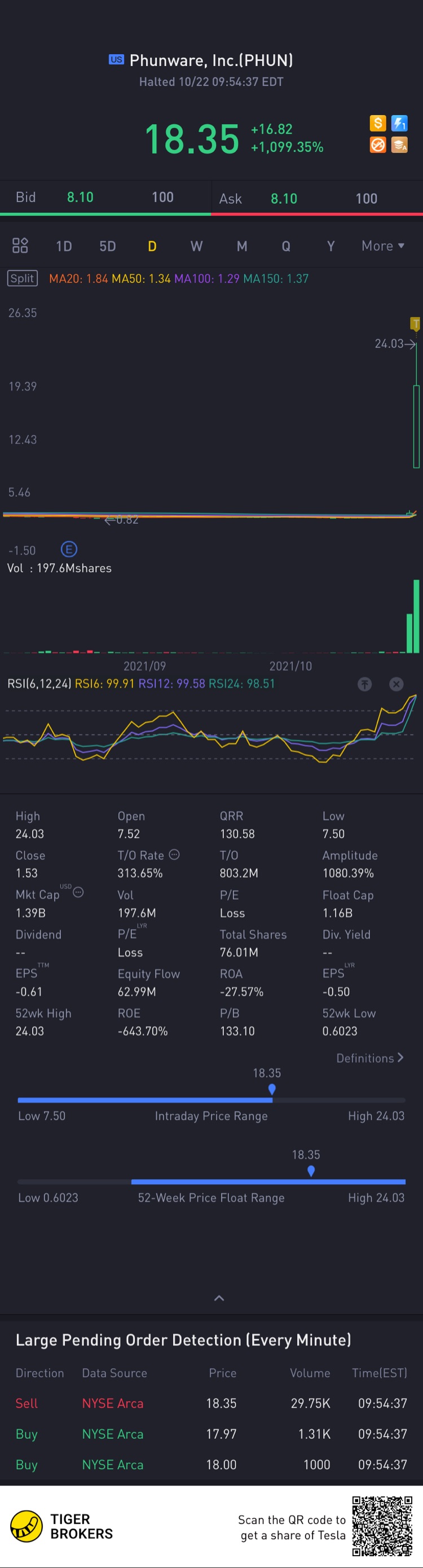
Task: Tap the Float Cap value 1.16B
Action: [x=337, y=913]
